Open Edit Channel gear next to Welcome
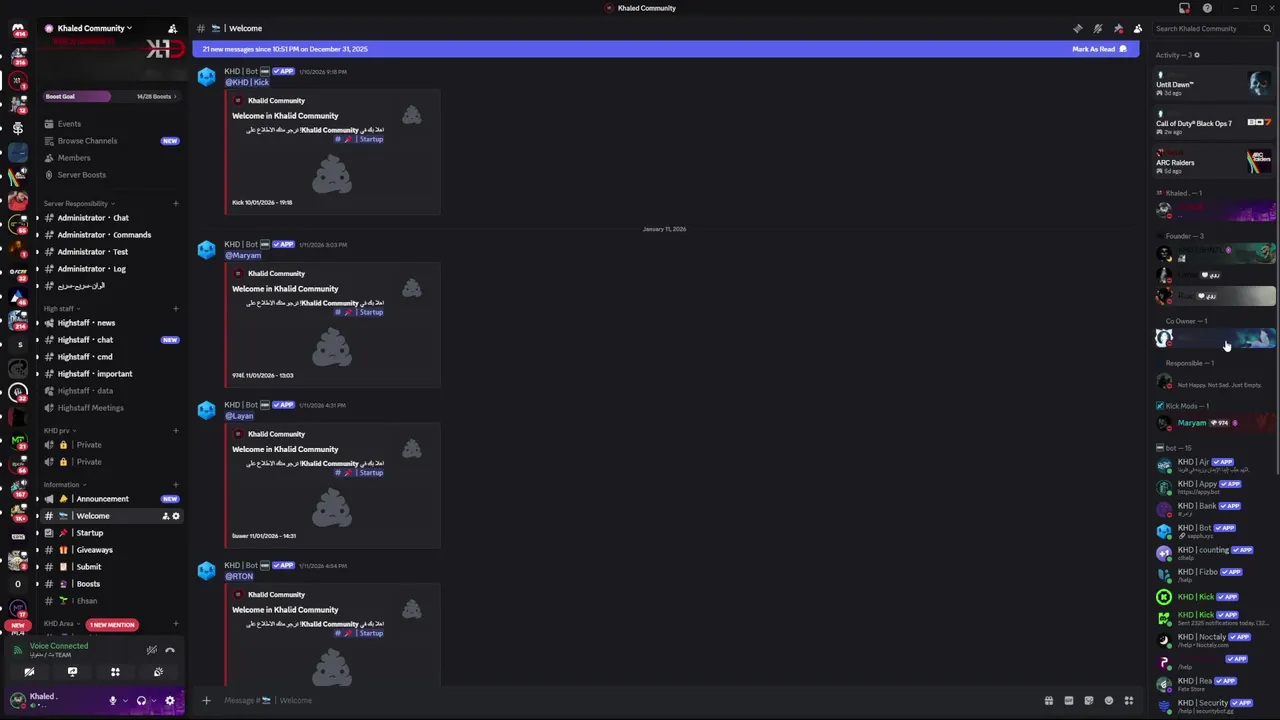 [176, 516]
